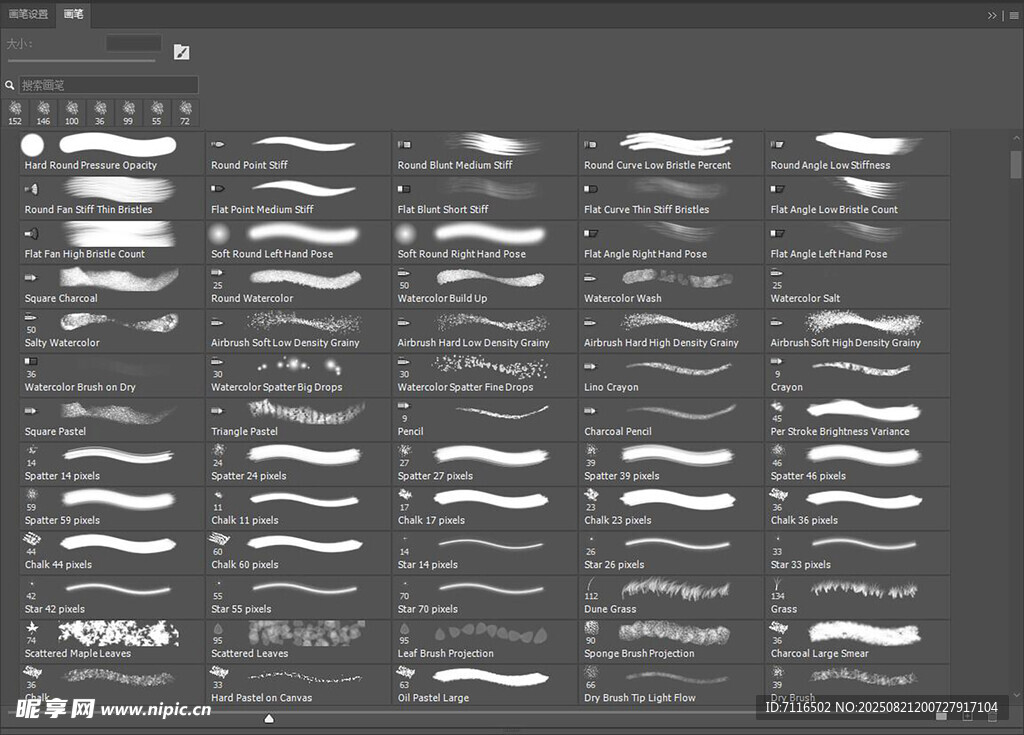Select the recent brush sized 72
Viewport: 1024px width, 735px height.
185,112
